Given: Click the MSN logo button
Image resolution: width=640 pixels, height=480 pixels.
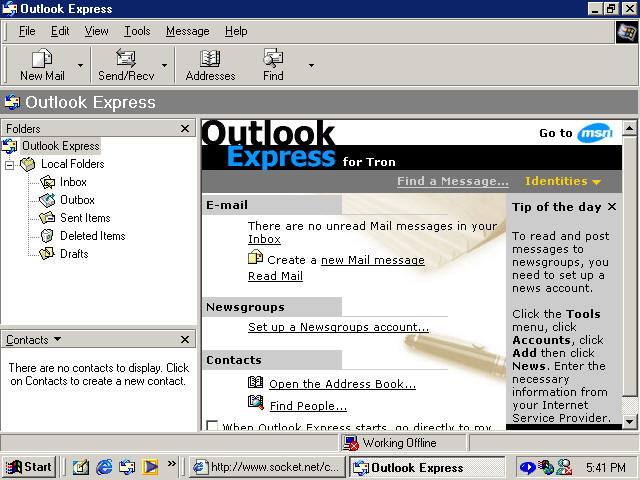Looking at the screenshot, I should (x=596, y=133).
